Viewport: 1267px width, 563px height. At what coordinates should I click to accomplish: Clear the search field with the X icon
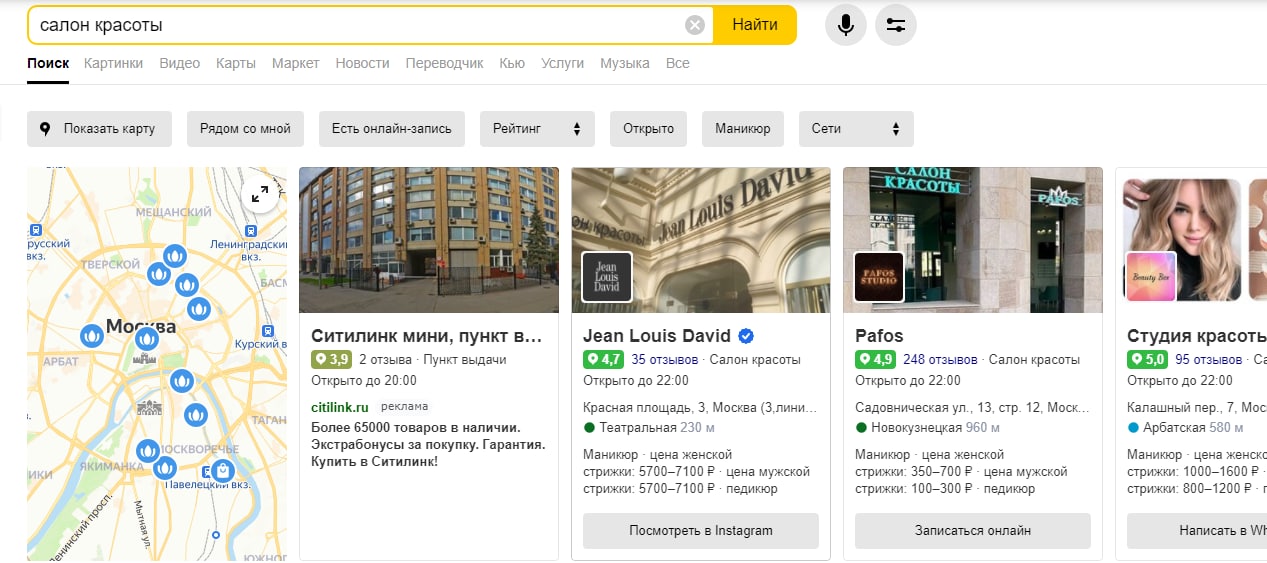pos(695,25)
